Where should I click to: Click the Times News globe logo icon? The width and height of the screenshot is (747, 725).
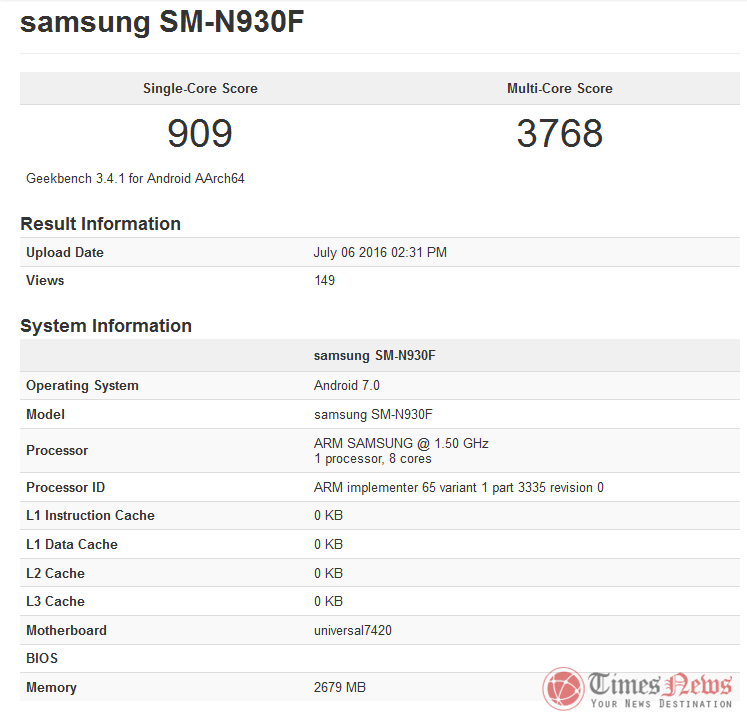tap(563, 689)
